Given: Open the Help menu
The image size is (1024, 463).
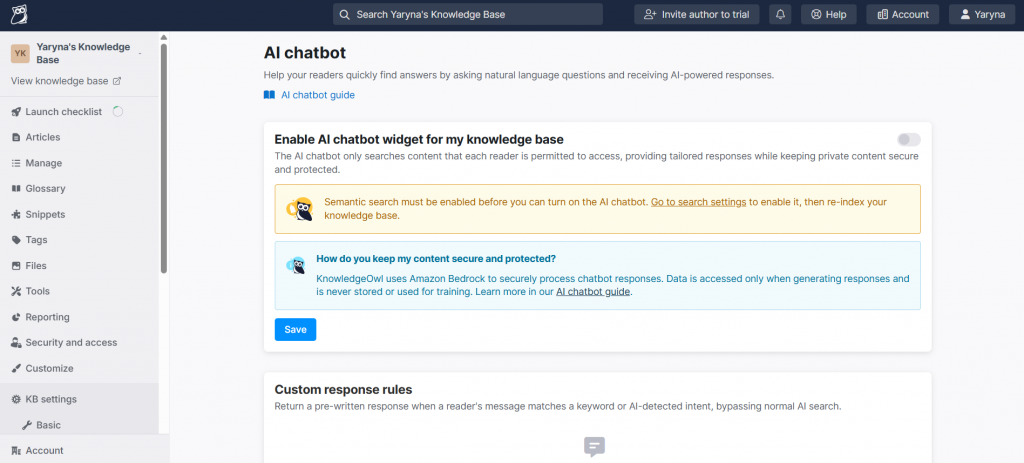Looking at the screenshot, I should point(829,14).
